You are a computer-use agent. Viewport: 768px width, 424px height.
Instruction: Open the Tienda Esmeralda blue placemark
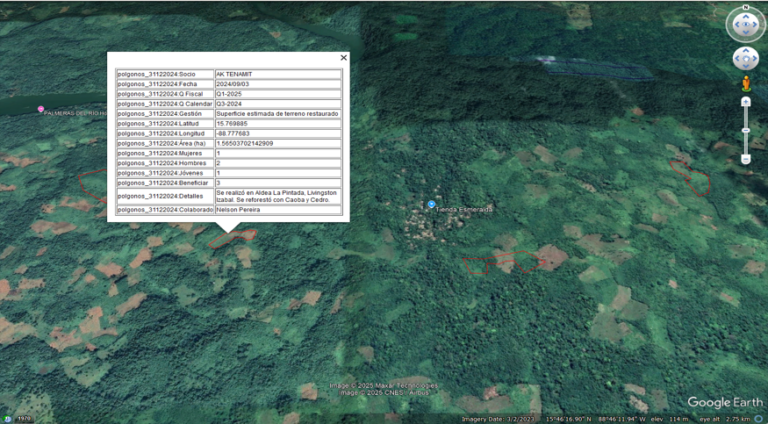coord(431,204)
